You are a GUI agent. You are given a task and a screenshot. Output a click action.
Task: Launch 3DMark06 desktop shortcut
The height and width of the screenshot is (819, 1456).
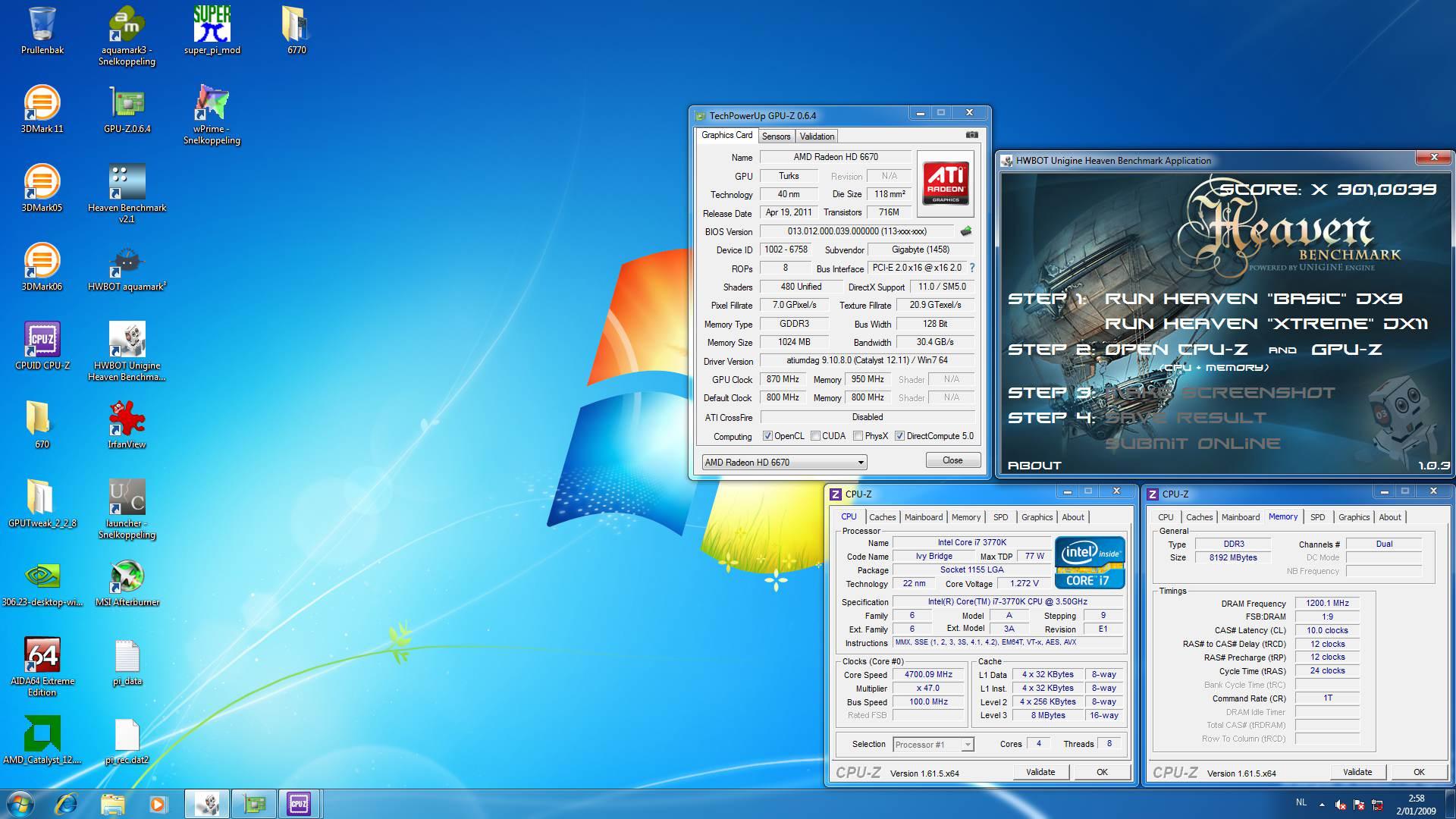click(42, 267)
